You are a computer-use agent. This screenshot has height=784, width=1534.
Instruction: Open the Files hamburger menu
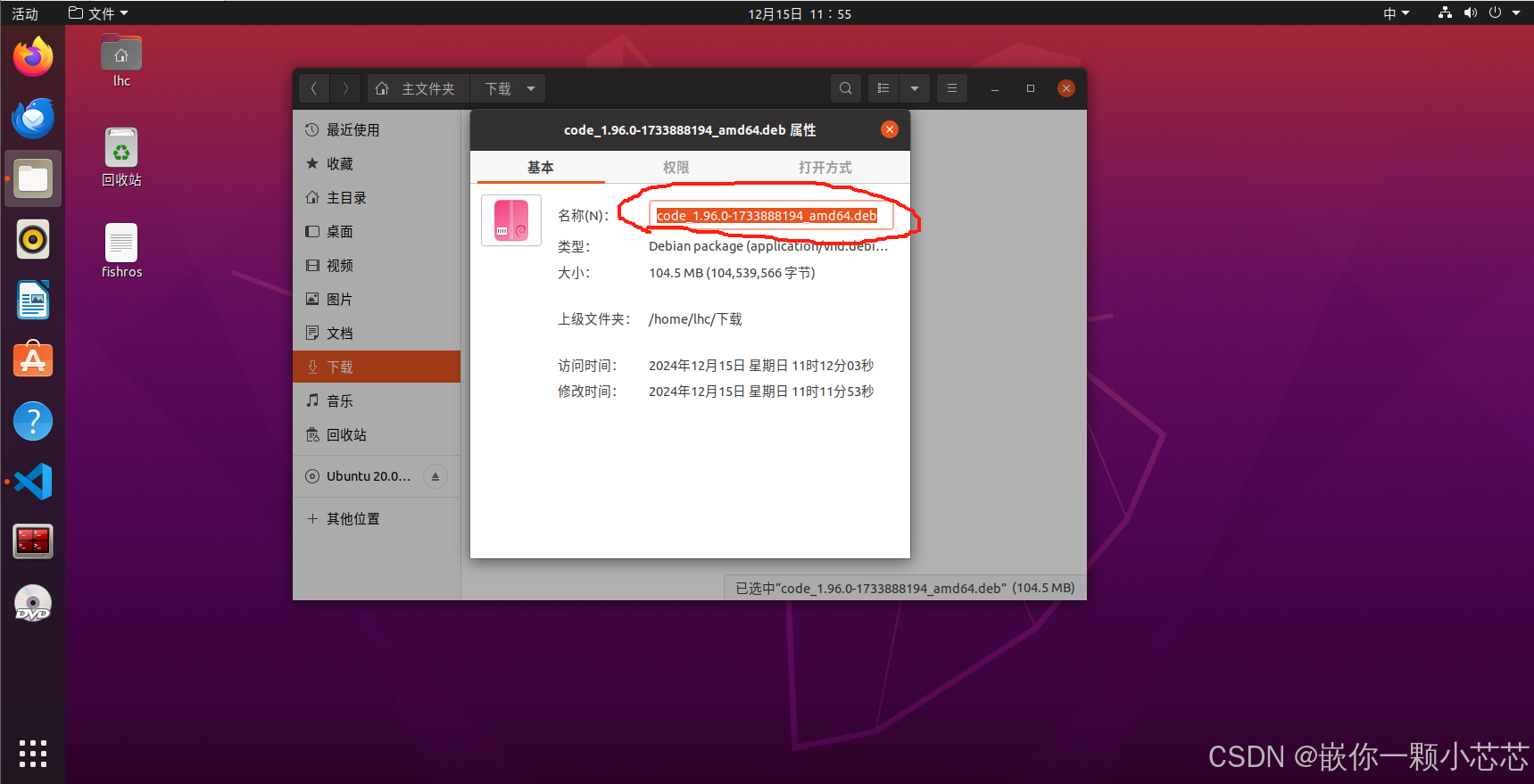[952, 88]
